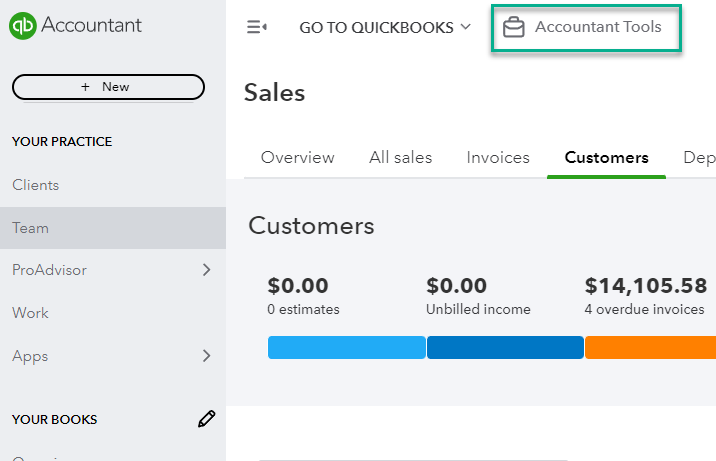The height and width of the screenshot is (461, 716).
Task: Open the Go To QuickBooks dropdown
Action: [384, 27]
